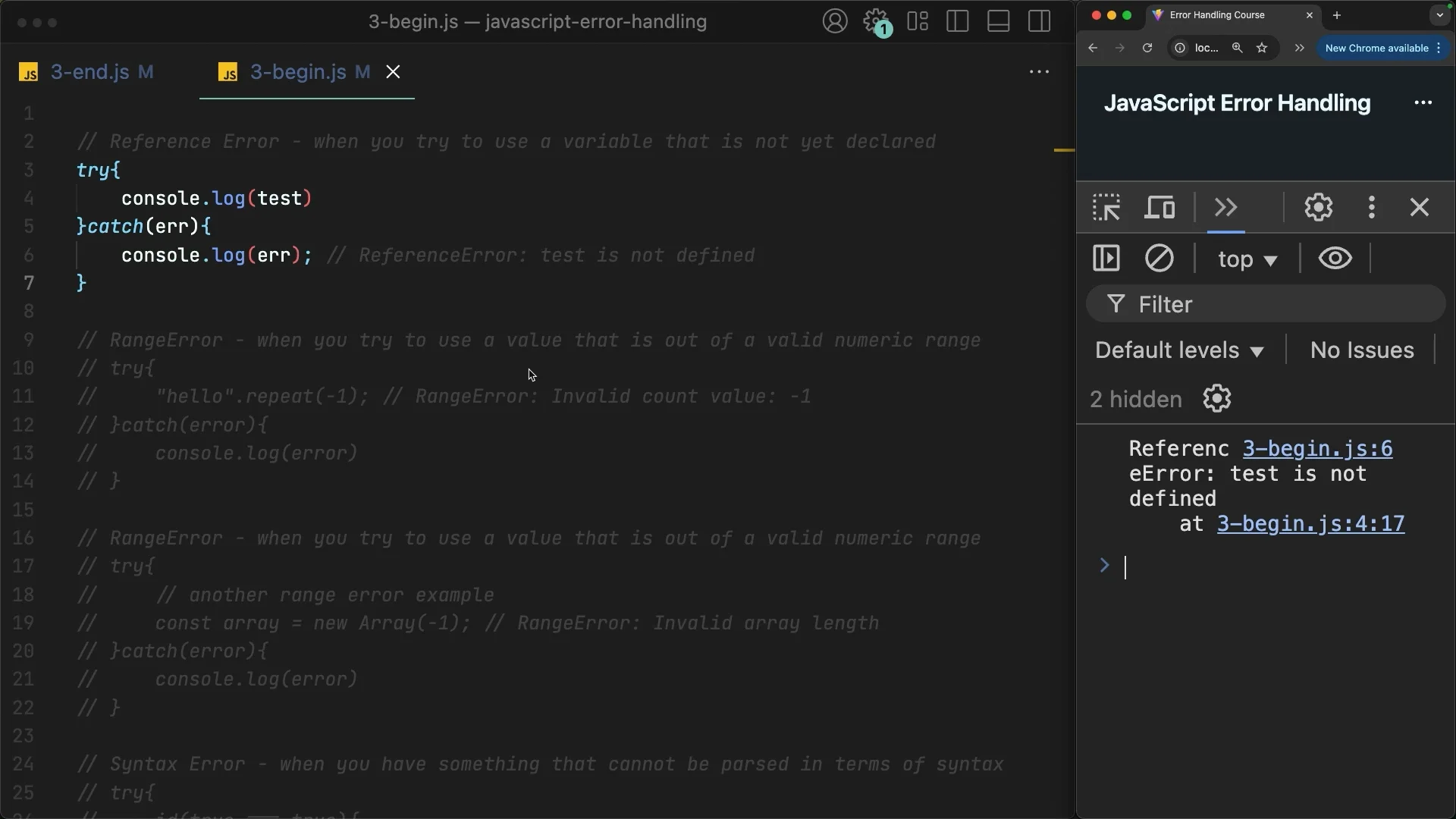
Task: Toggle the bottom panel layout icon
Action: coord(998,21)
